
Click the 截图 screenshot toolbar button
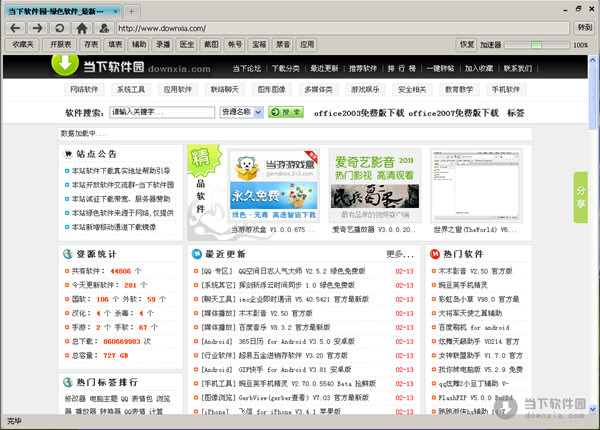click(x=211, y=45)
